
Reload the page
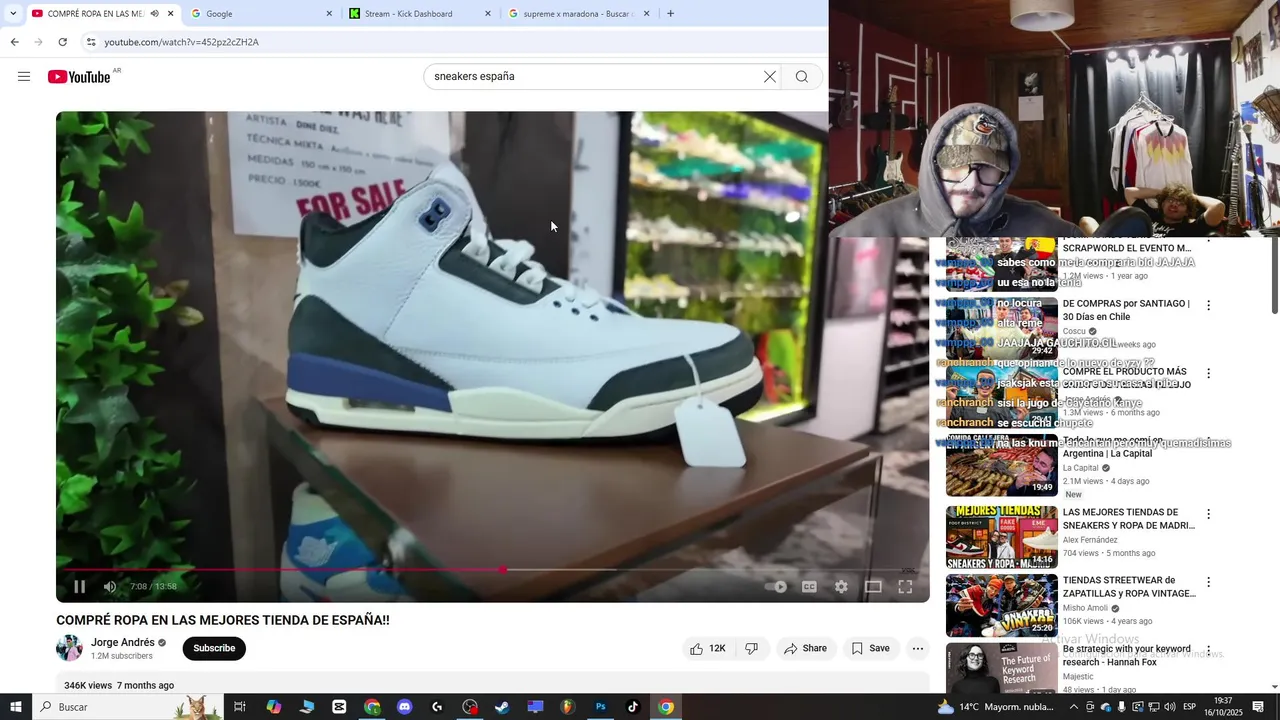click(62, 42)
